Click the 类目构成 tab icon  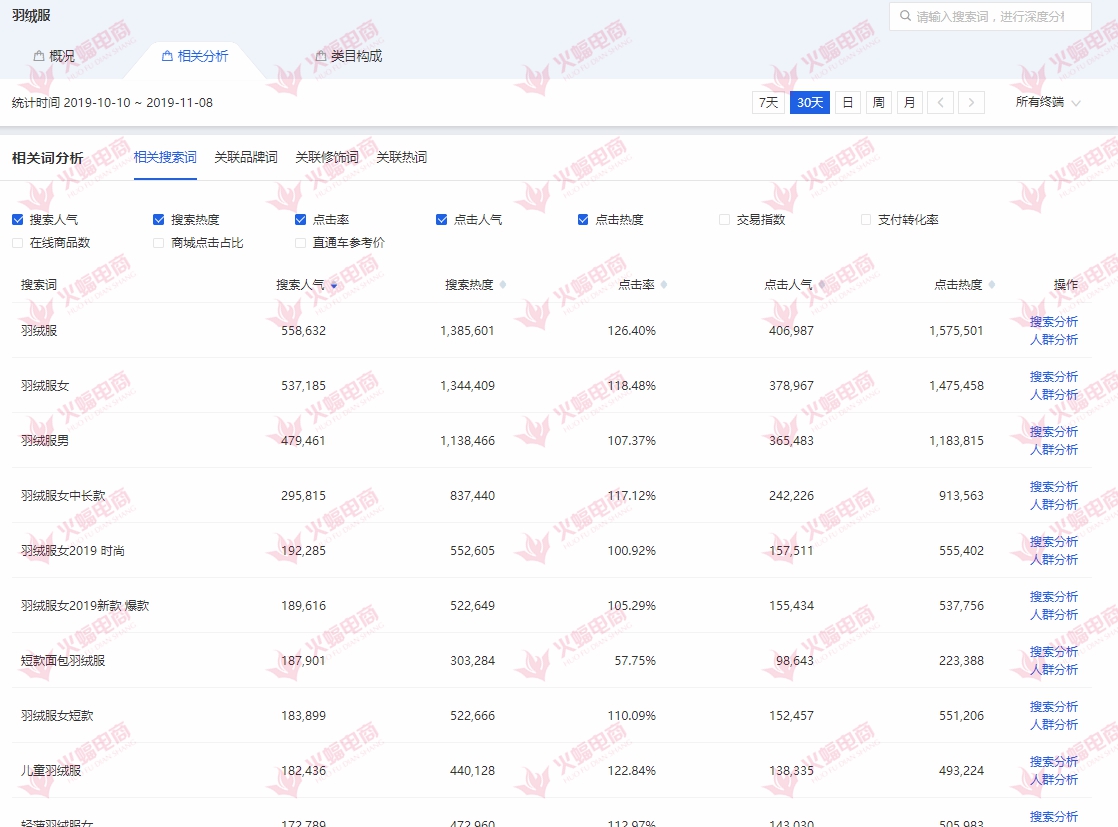point(320,55)
